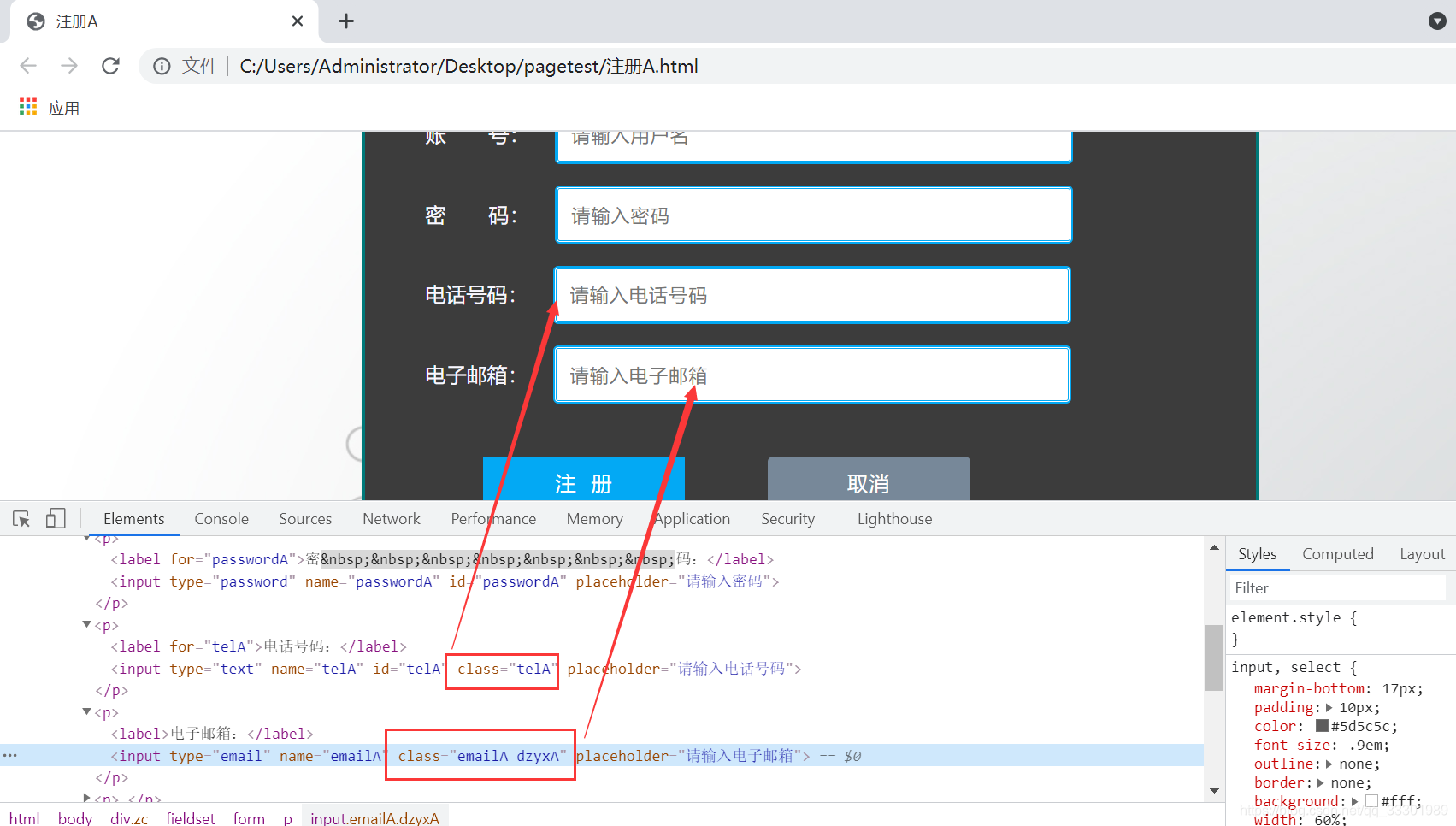Click the phone number input 请输入电话号码
This screenshot has width=1456, height=826.
coord(812,295)
